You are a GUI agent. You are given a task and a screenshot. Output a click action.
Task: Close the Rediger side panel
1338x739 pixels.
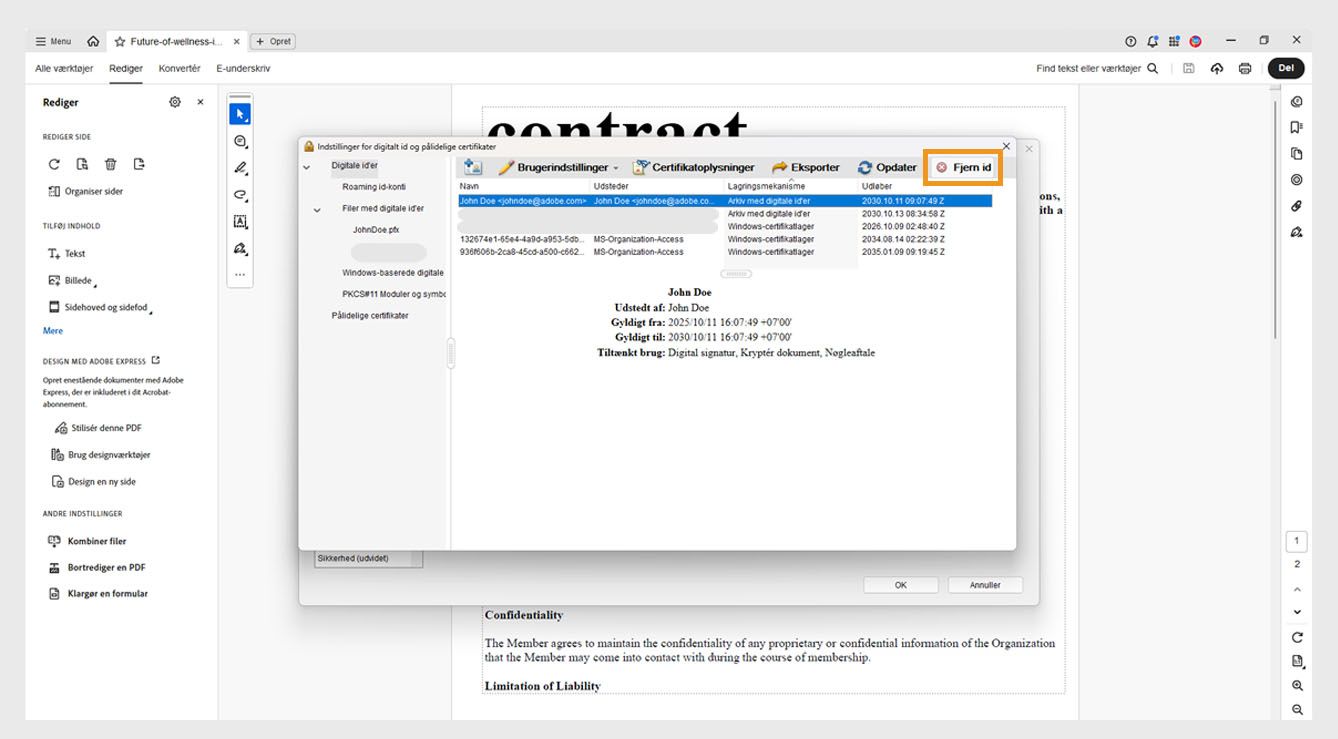point(200,102)
